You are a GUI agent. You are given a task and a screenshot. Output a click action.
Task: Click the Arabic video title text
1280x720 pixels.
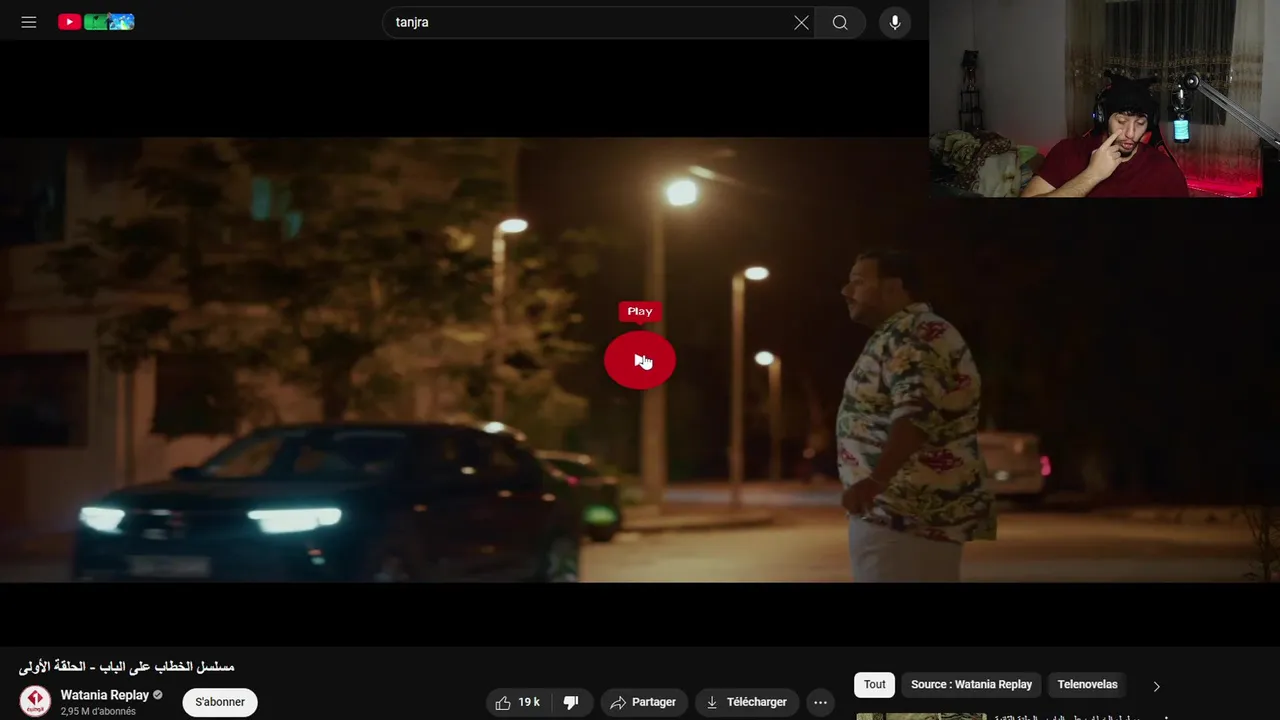[127, 666]
